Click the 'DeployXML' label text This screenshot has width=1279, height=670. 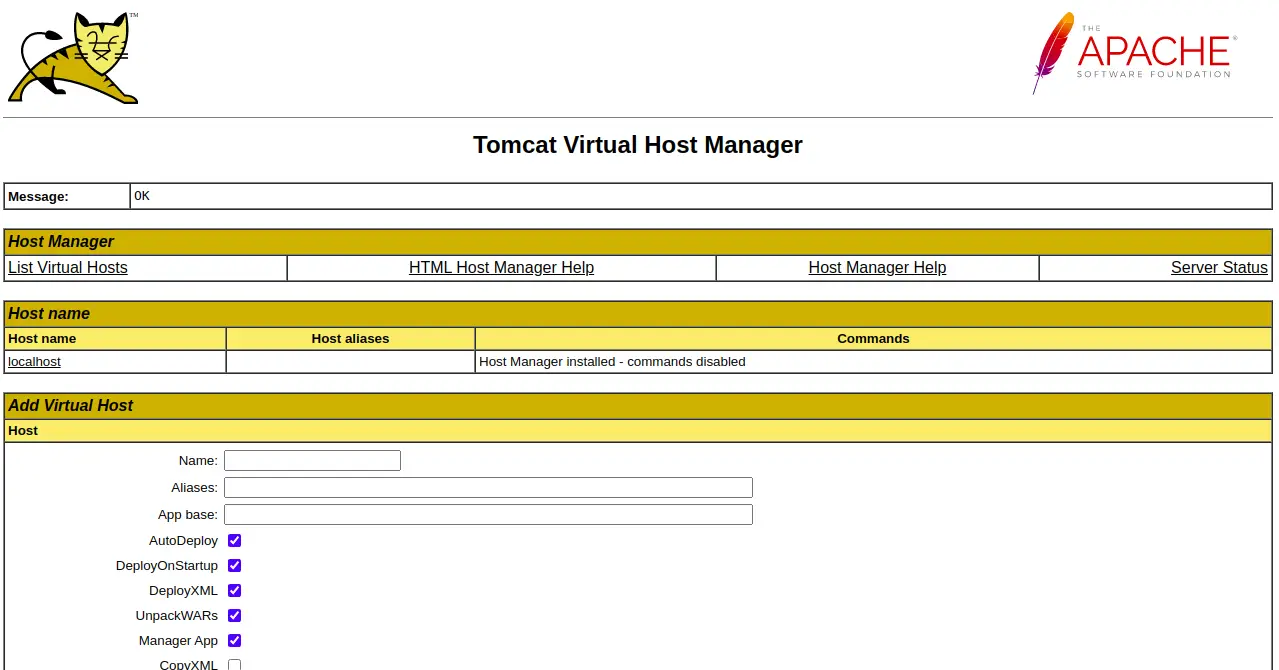coord(183,591)
